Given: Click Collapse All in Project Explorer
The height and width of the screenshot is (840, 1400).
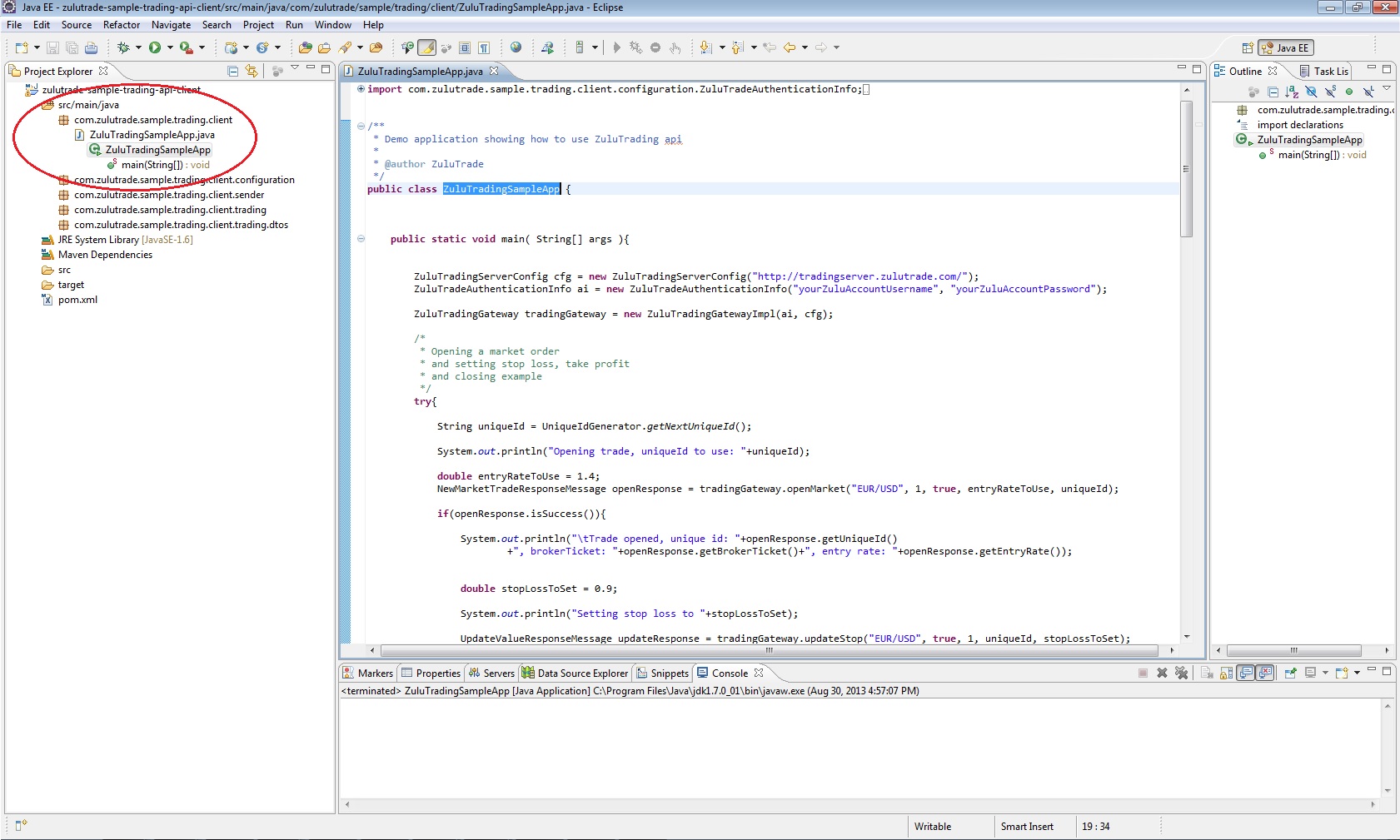Looking at the screenshot, I should [233, 72].
